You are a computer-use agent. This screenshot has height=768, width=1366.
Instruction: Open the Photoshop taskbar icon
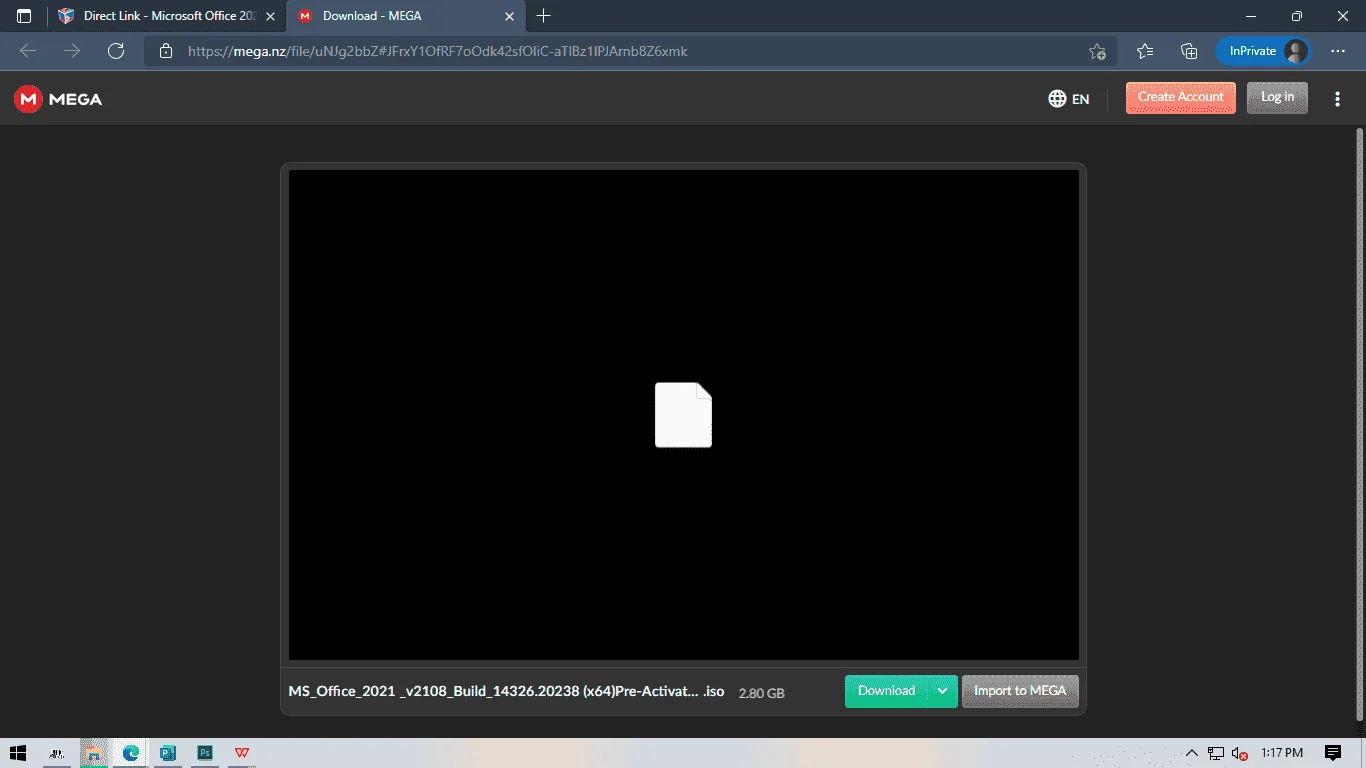[x=205, y=753]
